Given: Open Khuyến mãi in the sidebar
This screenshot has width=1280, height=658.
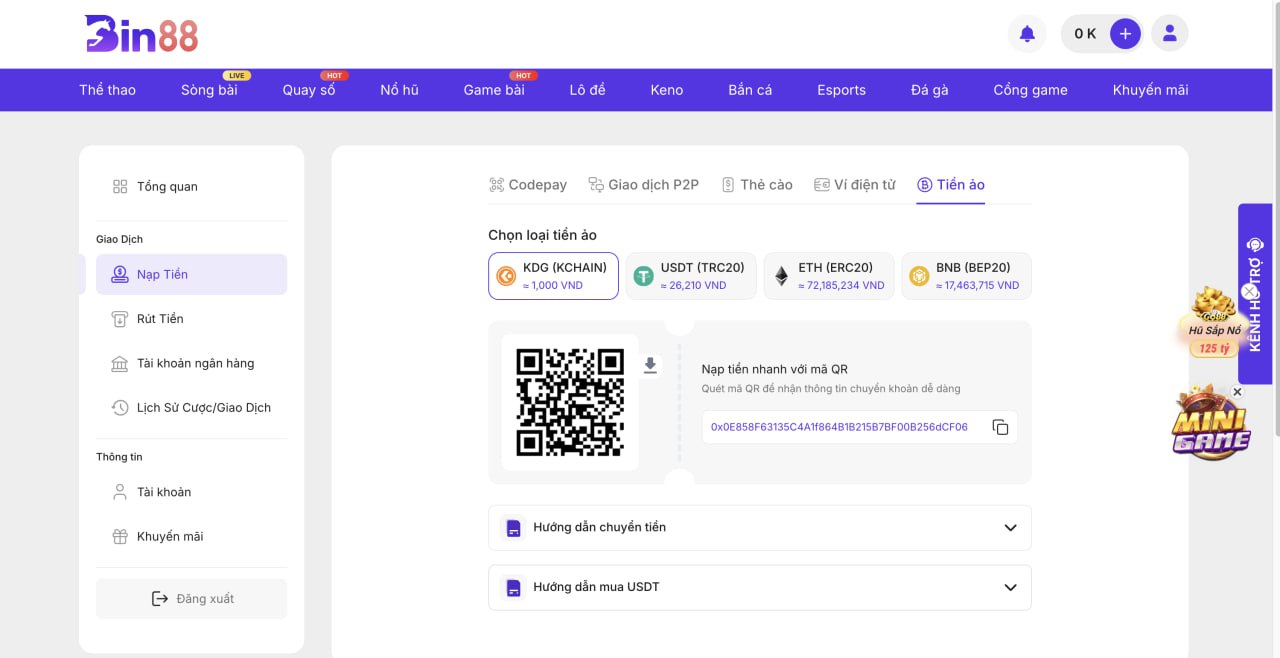Looking at the screenshot, I should point(191,537).
